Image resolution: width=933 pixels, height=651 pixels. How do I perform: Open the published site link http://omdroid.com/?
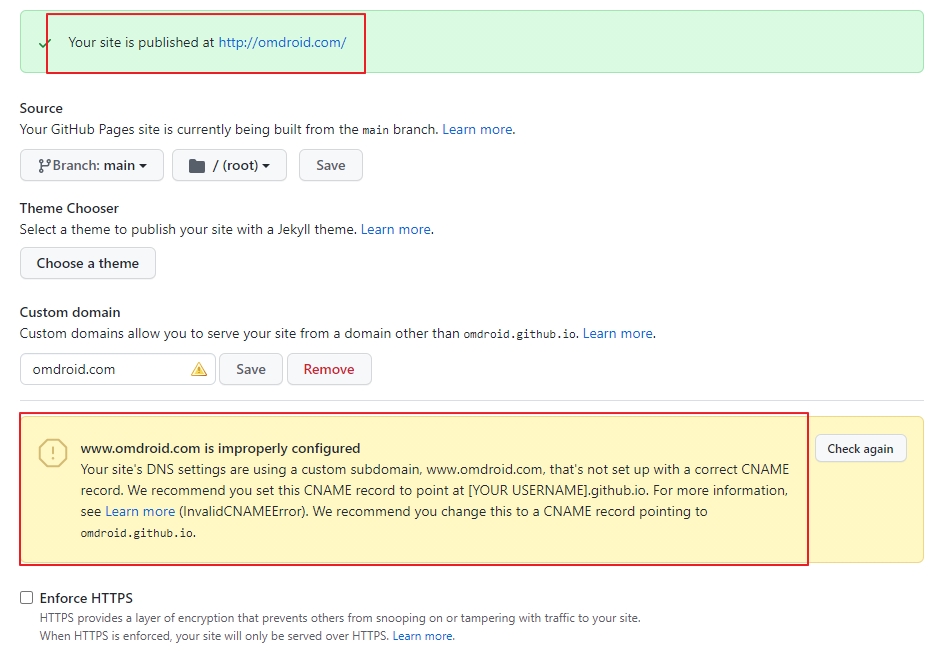point(282,42)
